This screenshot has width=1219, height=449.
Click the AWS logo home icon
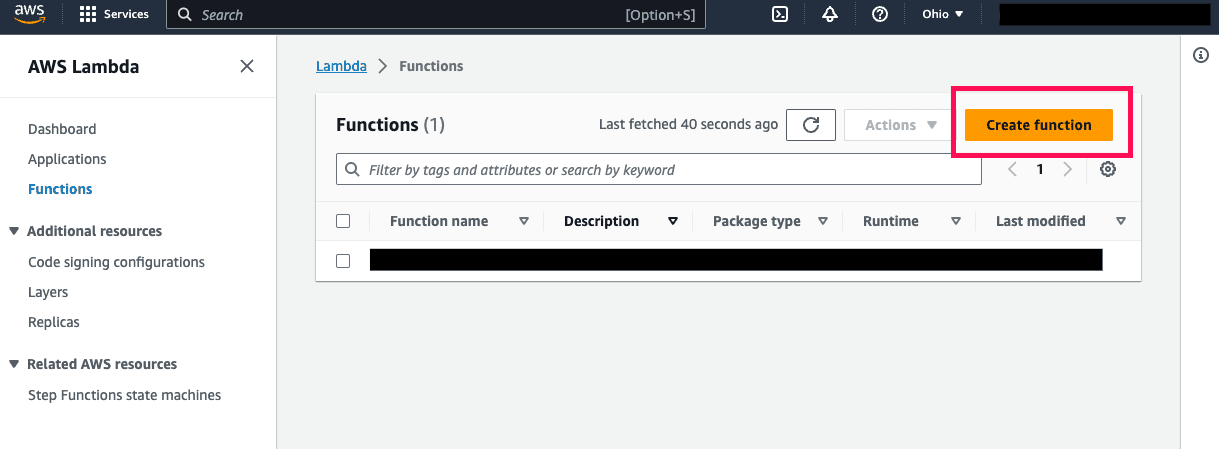30,14
